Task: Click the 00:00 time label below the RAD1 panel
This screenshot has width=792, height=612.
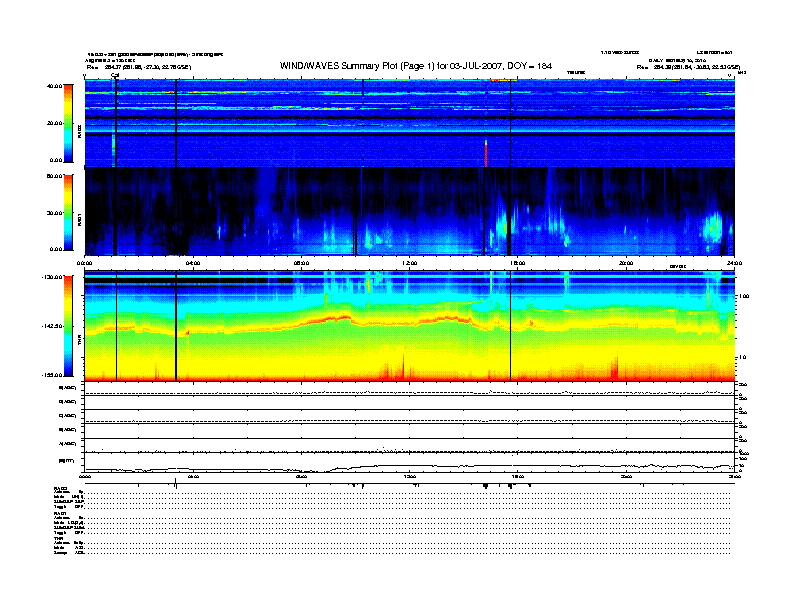Action: click(x=84, y=263)
